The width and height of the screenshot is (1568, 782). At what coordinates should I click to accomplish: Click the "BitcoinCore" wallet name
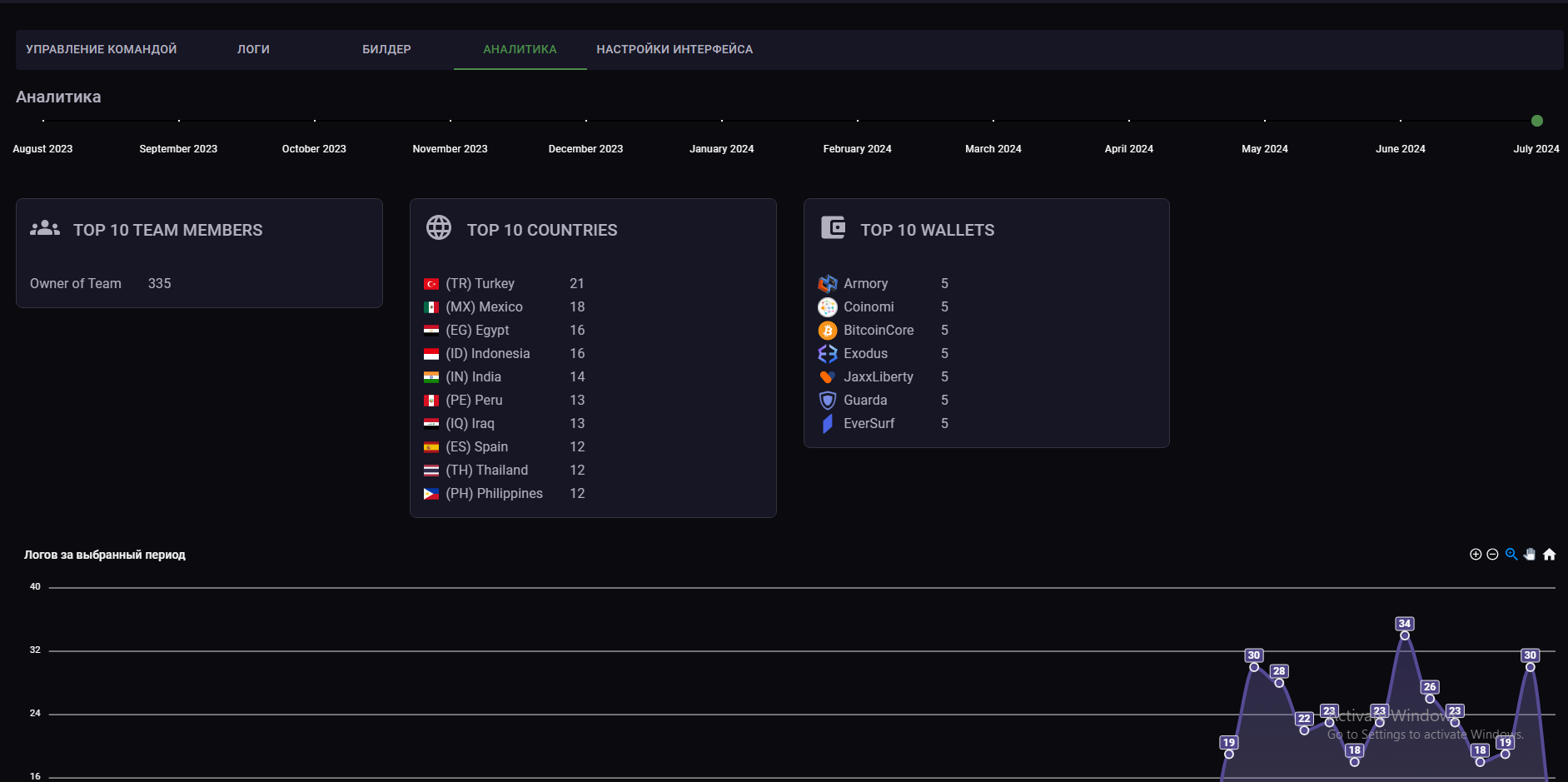pos(879,331)
